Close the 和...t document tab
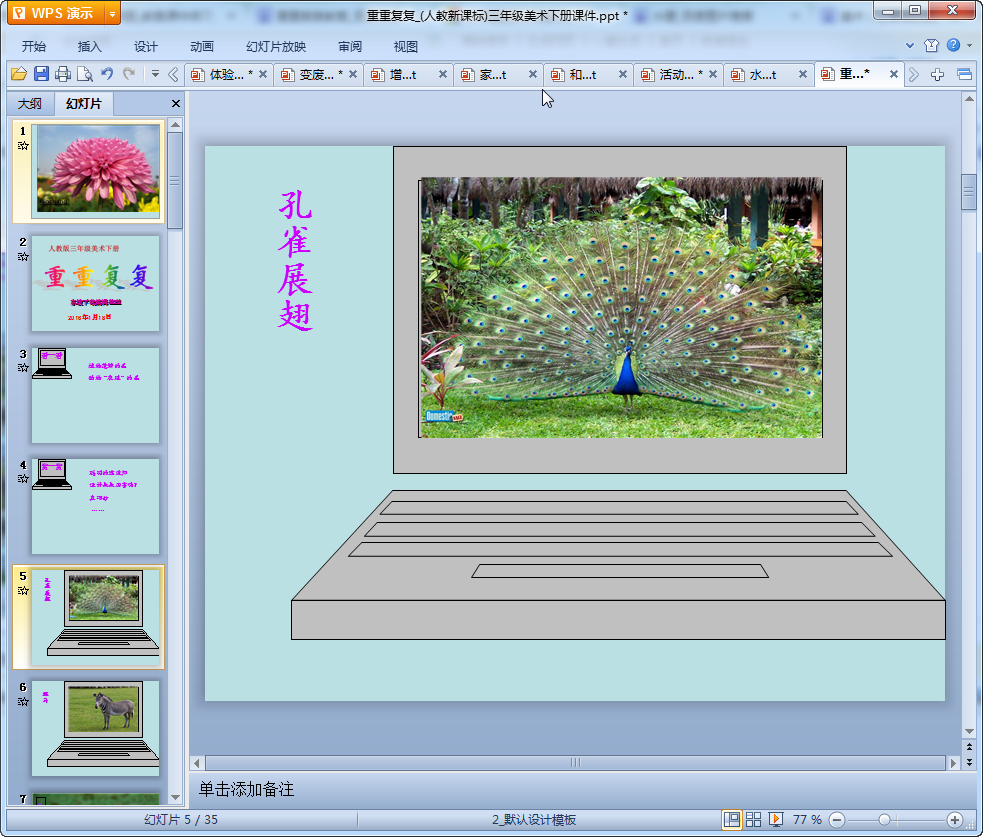The image size is (983, 837). click(x=623, y=74)
